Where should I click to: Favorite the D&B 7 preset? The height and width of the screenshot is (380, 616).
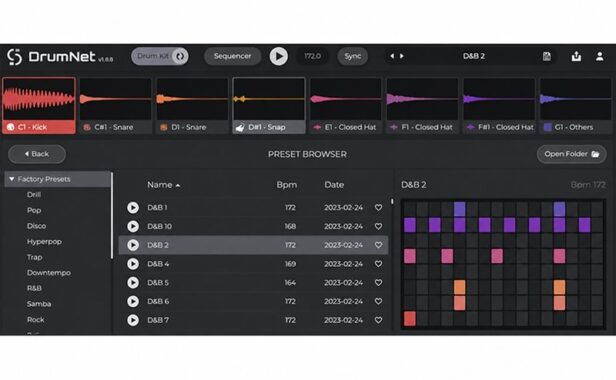[378, 320]
